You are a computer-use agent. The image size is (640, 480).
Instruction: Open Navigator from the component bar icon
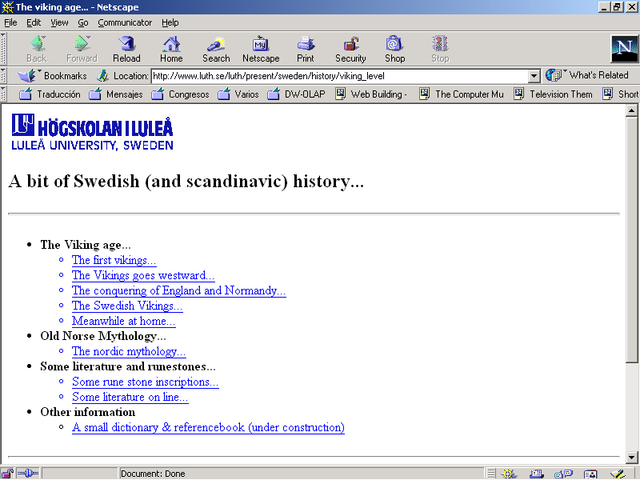click(509, 474)
